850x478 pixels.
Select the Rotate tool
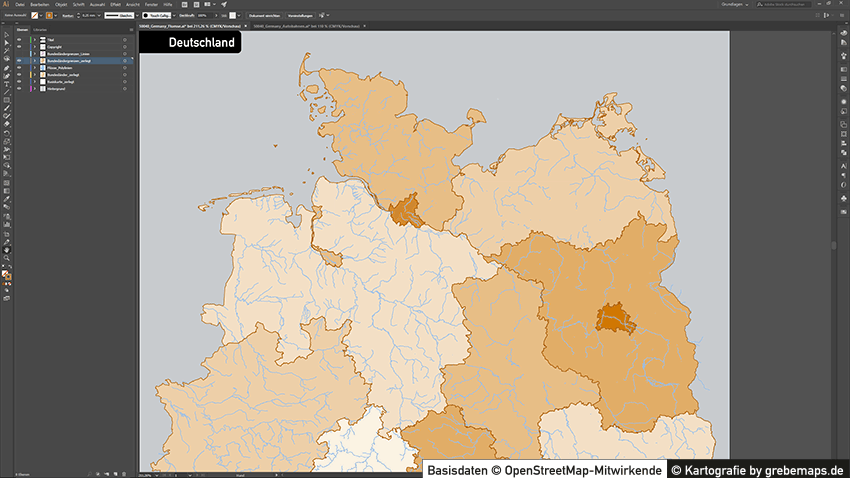click(x=6, y=133)
